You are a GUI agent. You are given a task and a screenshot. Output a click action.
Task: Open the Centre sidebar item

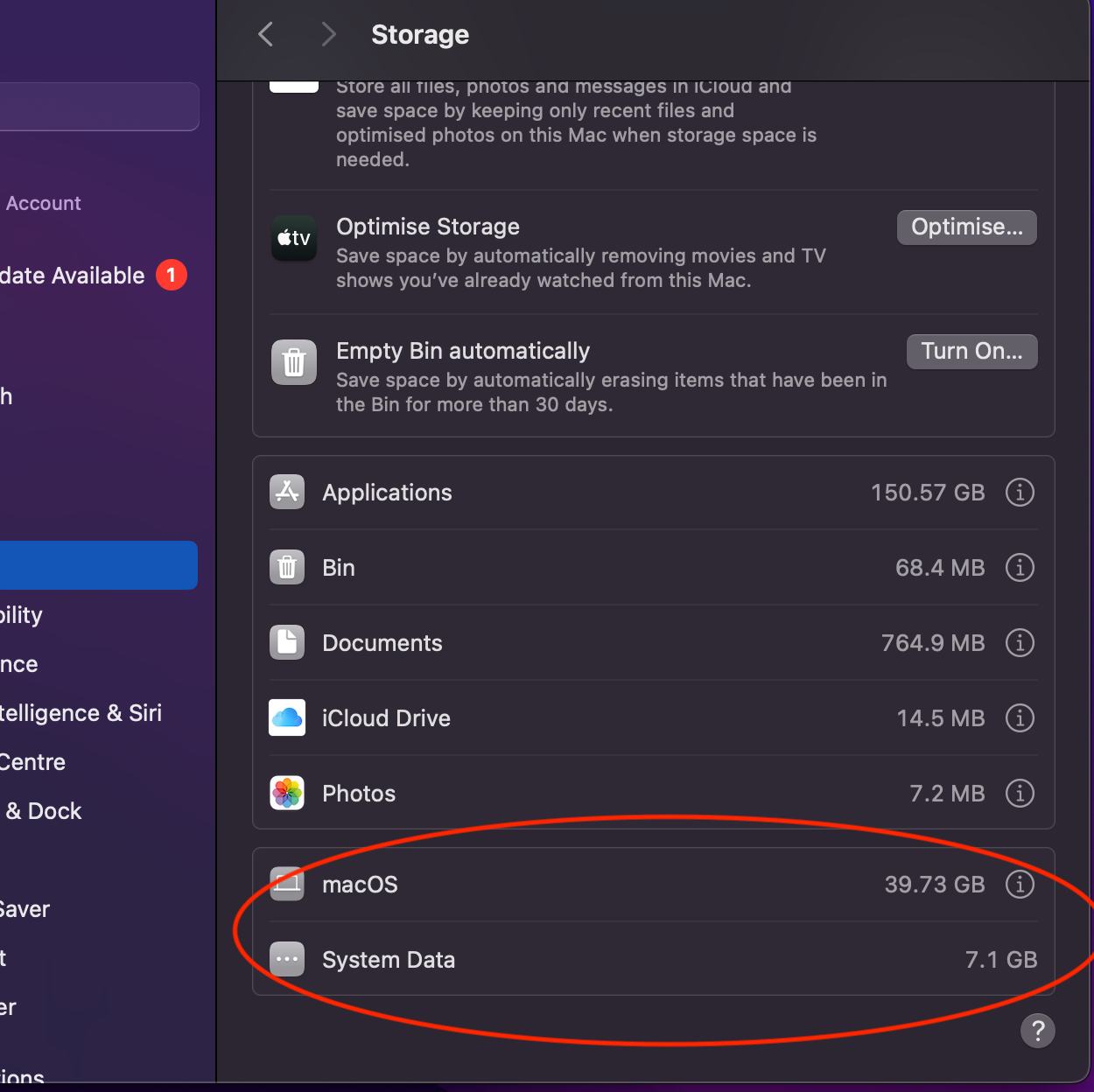point(33,762)
